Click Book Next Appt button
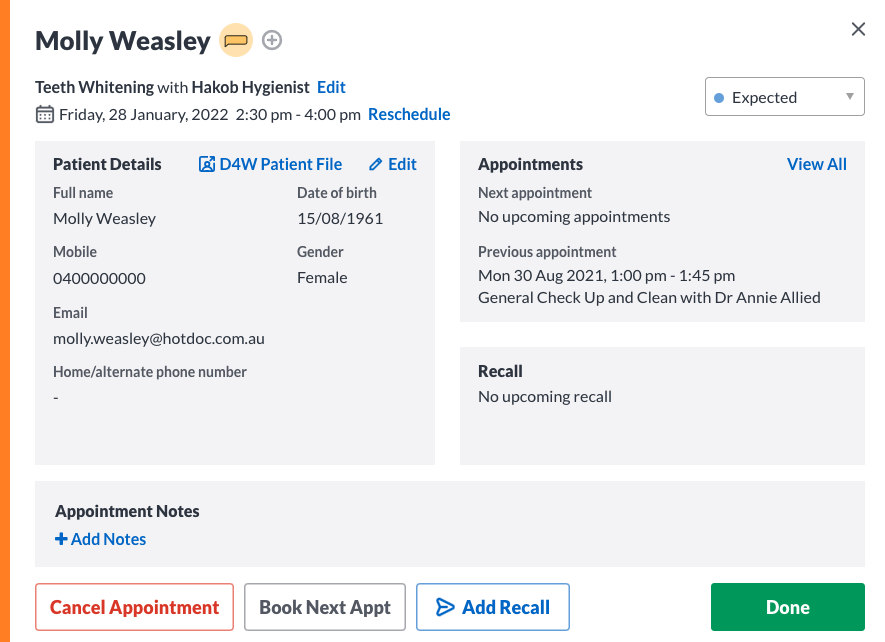The image size is (885, 642). pyautogui.click(x=325, y=607)
